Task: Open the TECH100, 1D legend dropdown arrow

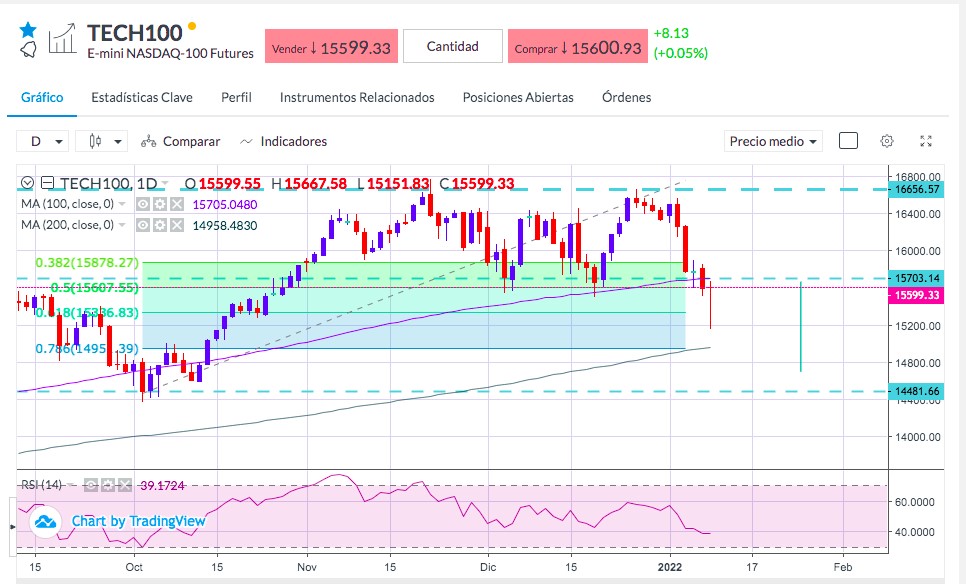Action: click(164, 184)
